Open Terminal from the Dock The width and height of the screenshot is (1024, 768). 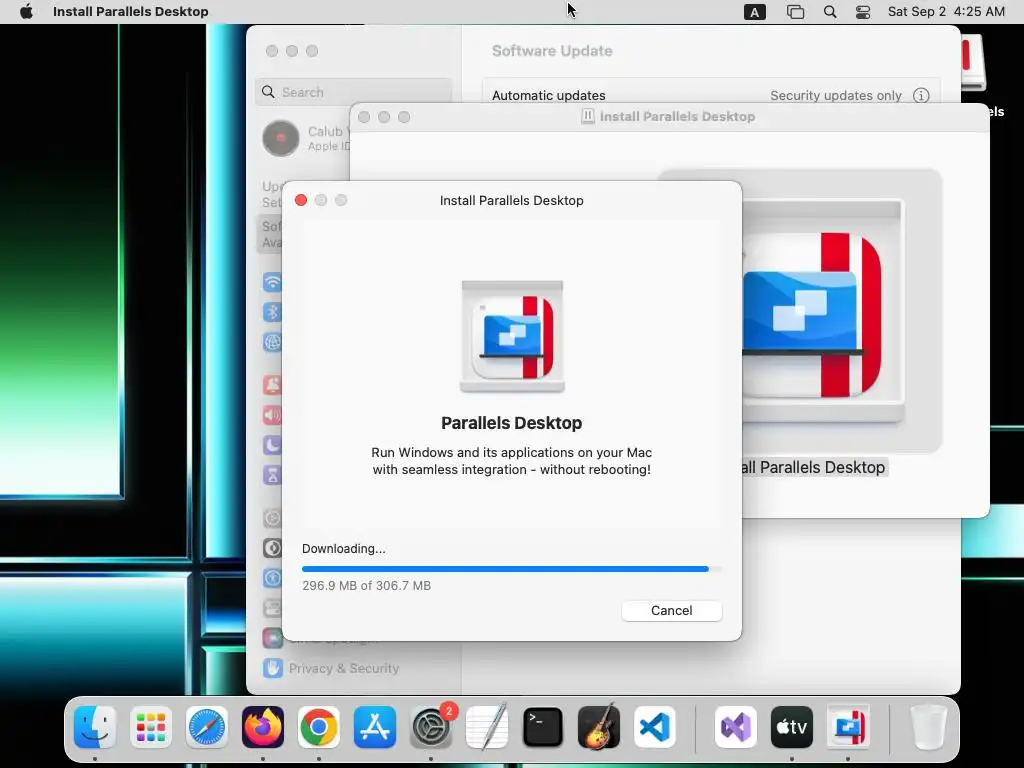[x=543, y=727]
